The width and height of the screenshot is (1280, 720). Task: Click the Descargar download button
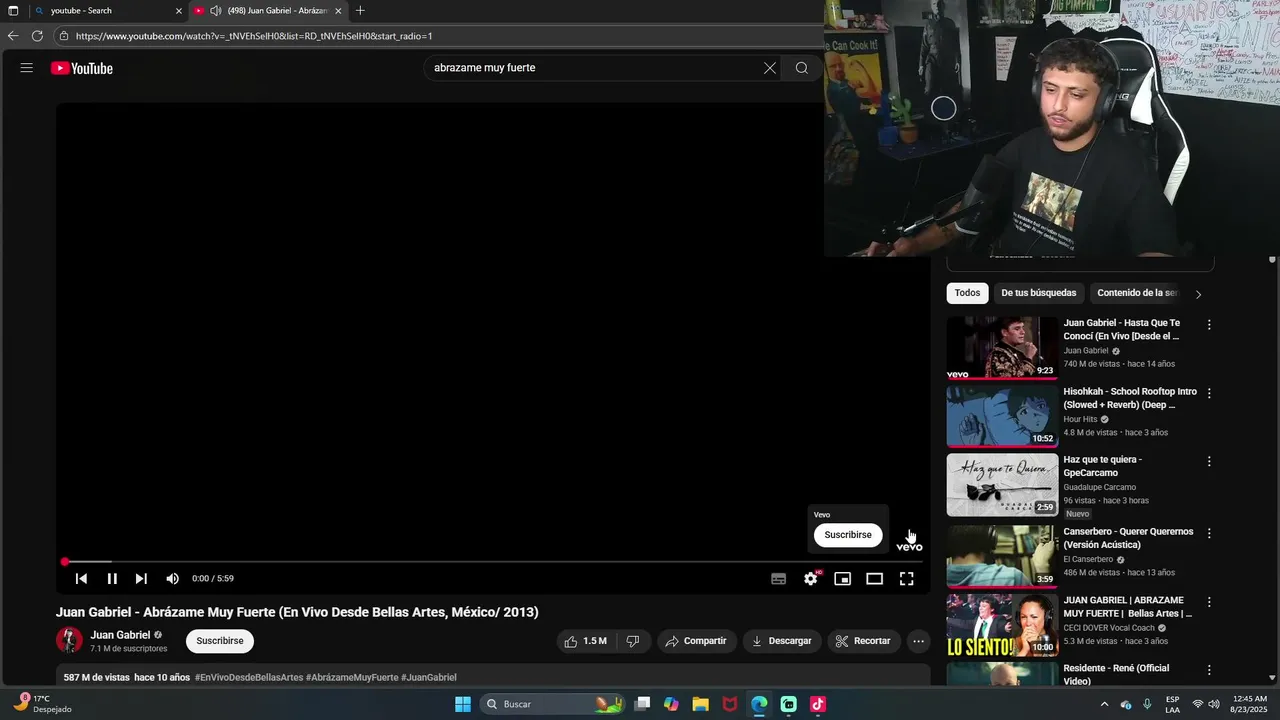(x=782, y=641)
